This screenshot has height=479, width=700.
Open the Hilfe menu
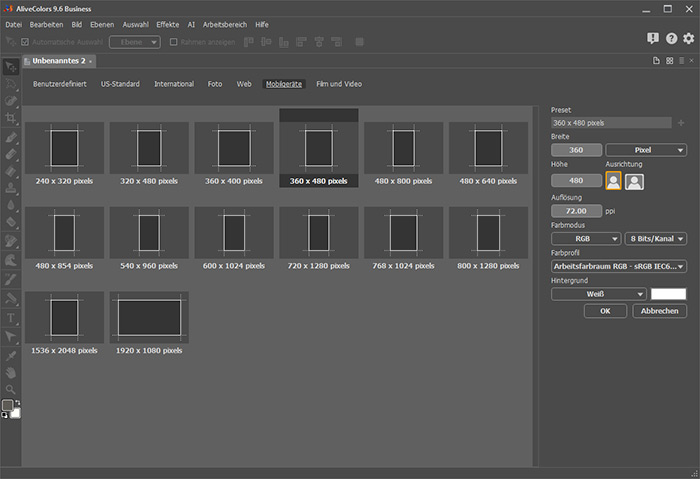click(x=262, y=25)
